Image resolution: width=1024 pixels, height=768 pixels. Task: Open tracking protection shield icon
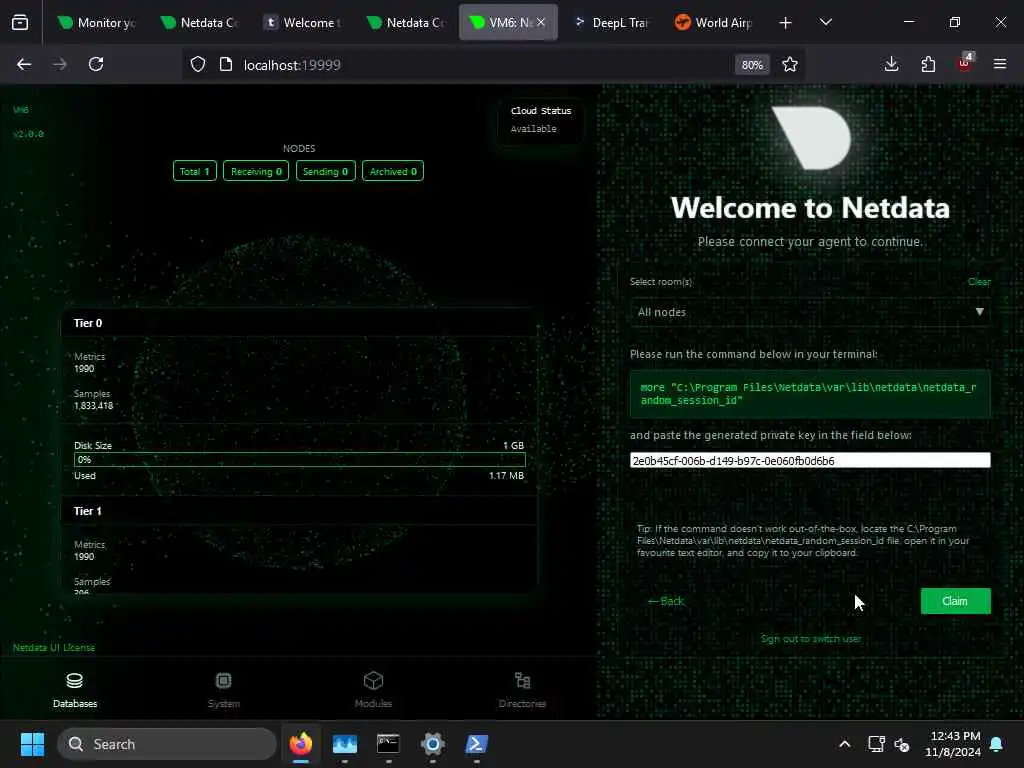click(198, 64)
